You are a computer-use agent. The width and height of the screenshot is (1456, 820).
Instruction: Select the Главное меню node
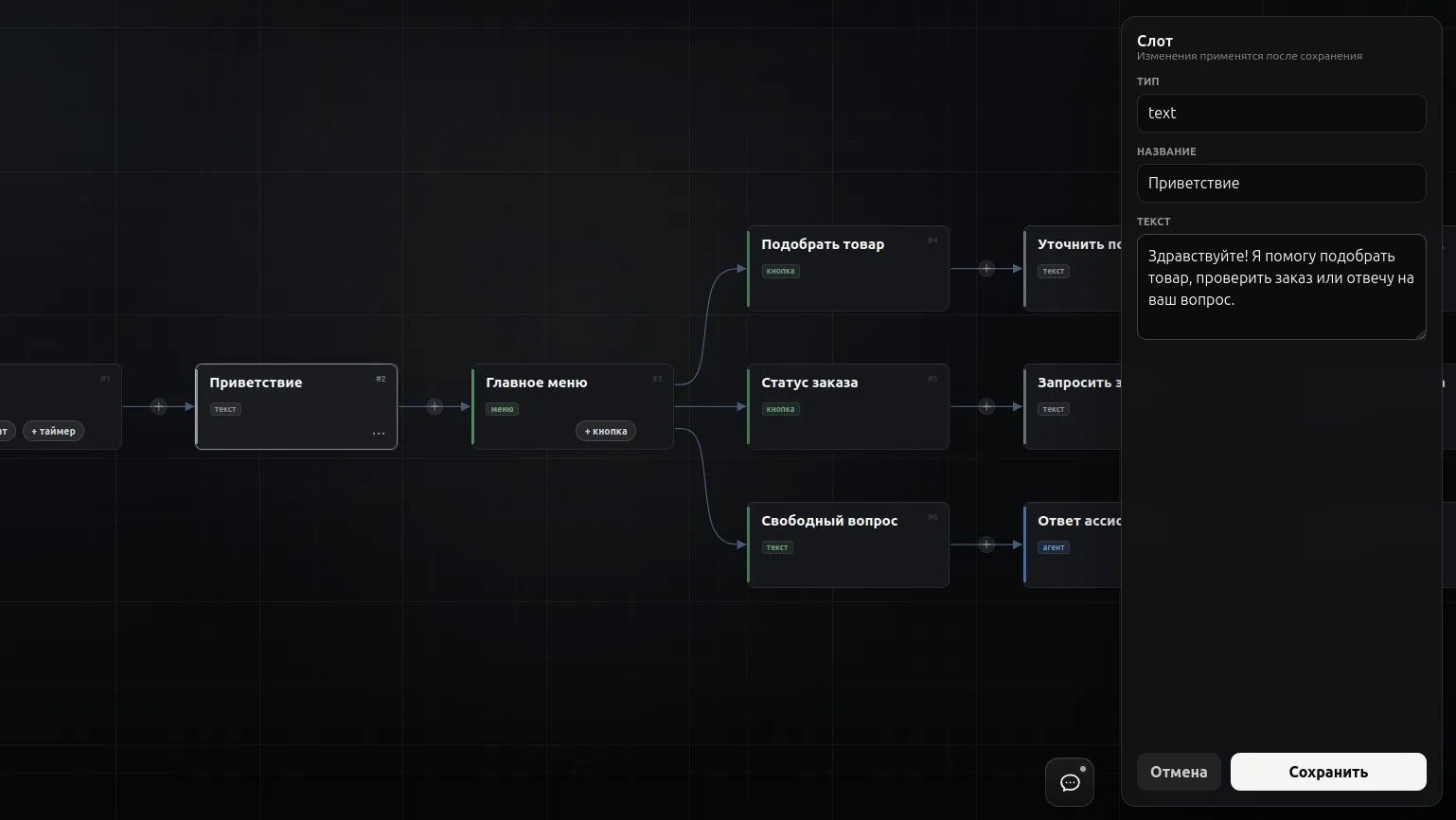click(x=573, y=406)
